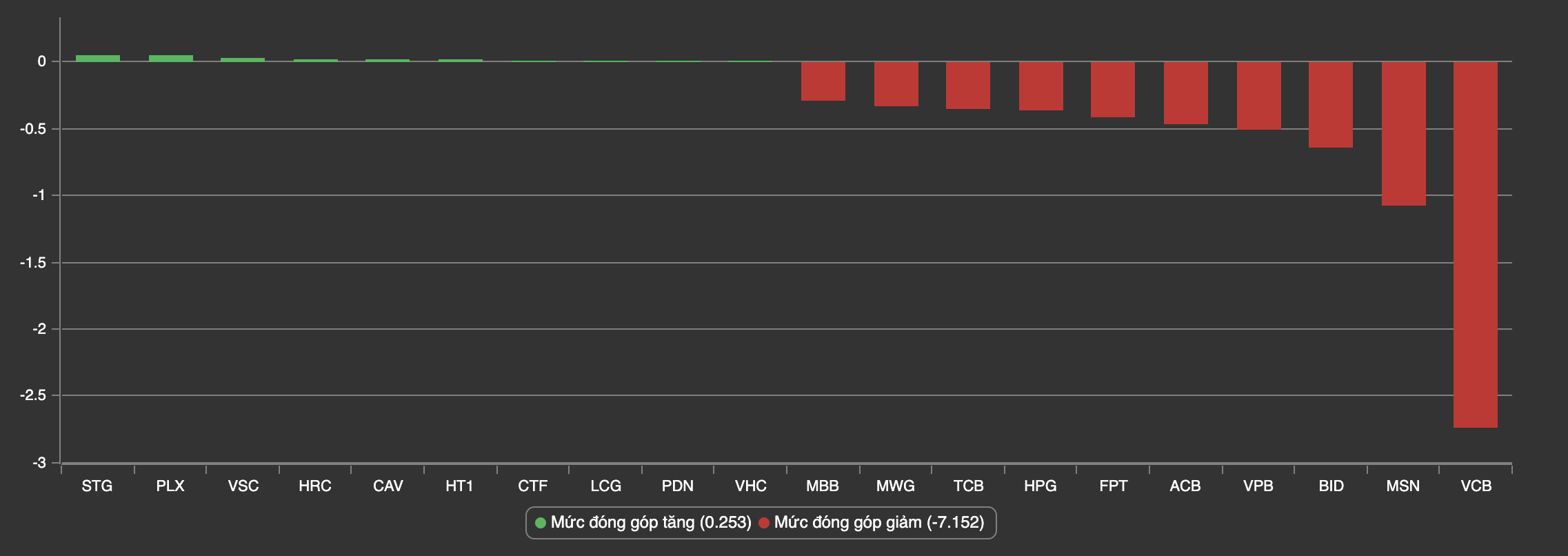Toggle the 'Mức đóng góp giảm' legend series
Screen dimensions: 1568x556
pyautogui.click(x=878, y=523)
